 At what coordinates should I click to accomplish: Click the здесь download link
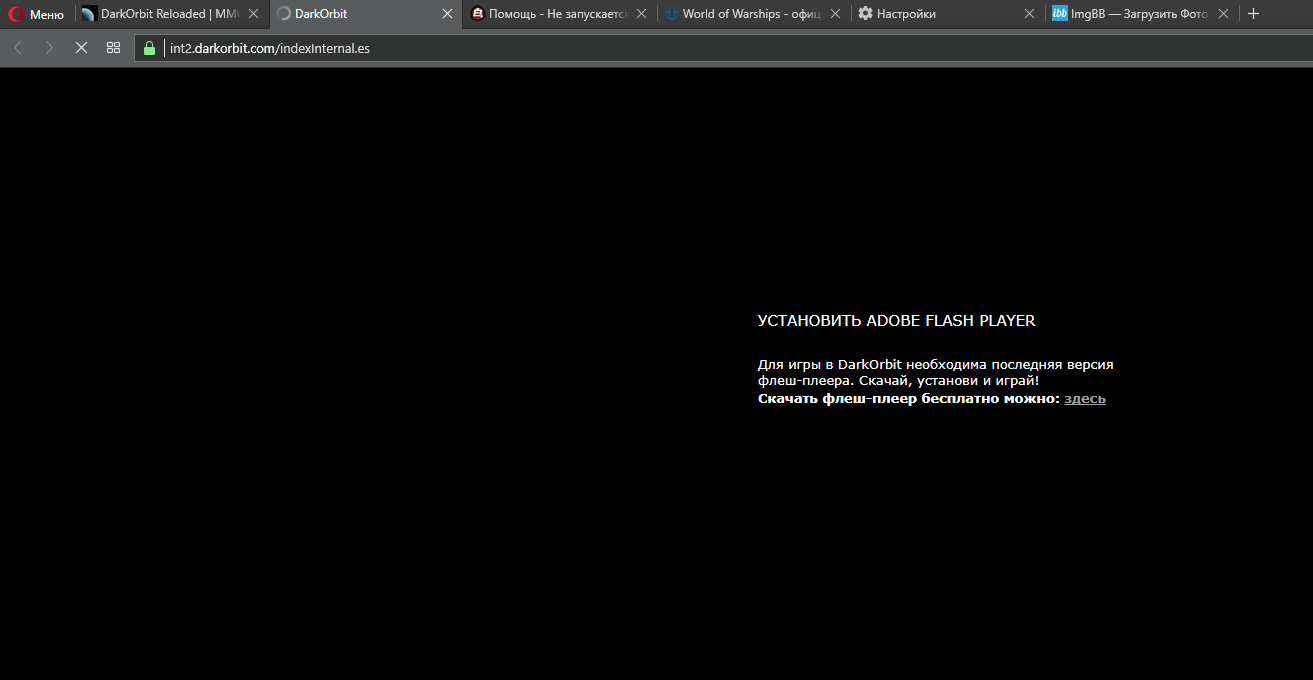tap(1085, 399)
